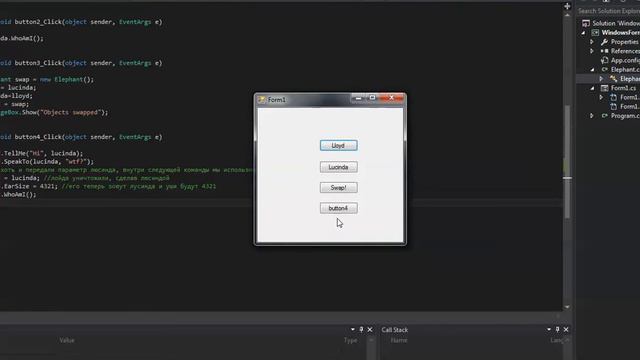Collapse the Elephant.cs file node

click(x=592, y=70)
